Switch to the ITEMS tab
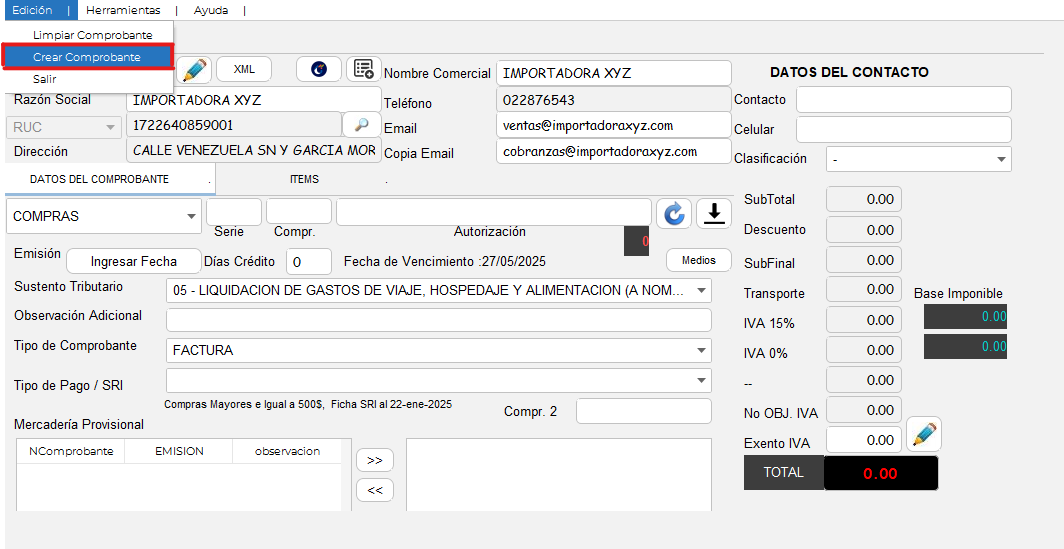The width and height of the screenshot is (1064, 549). [304, 179]
